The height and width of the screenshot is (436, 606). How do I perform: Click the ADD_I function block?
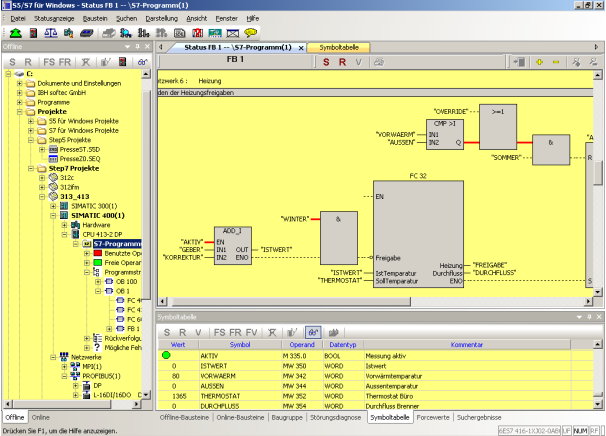[233, 245]
